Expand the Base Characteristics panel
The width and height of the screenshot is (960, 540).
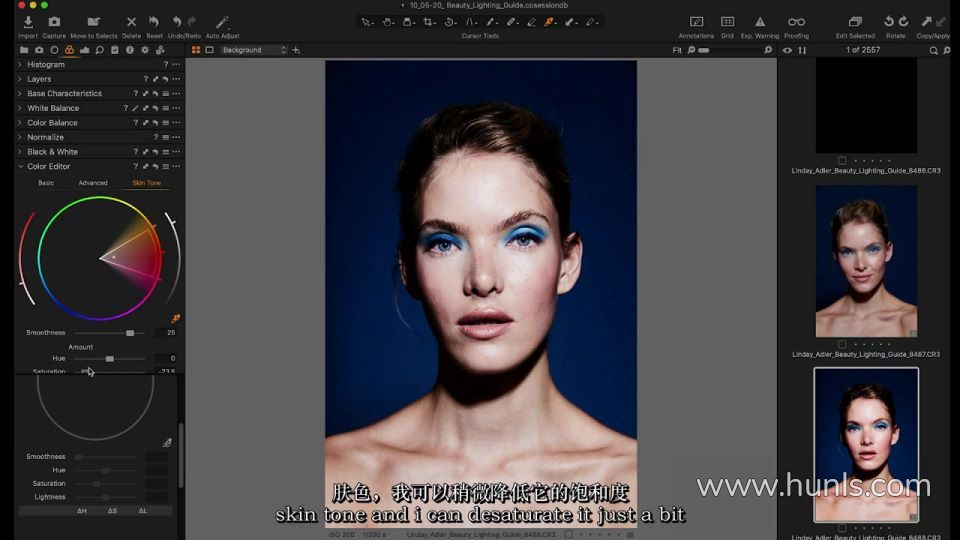20,94
